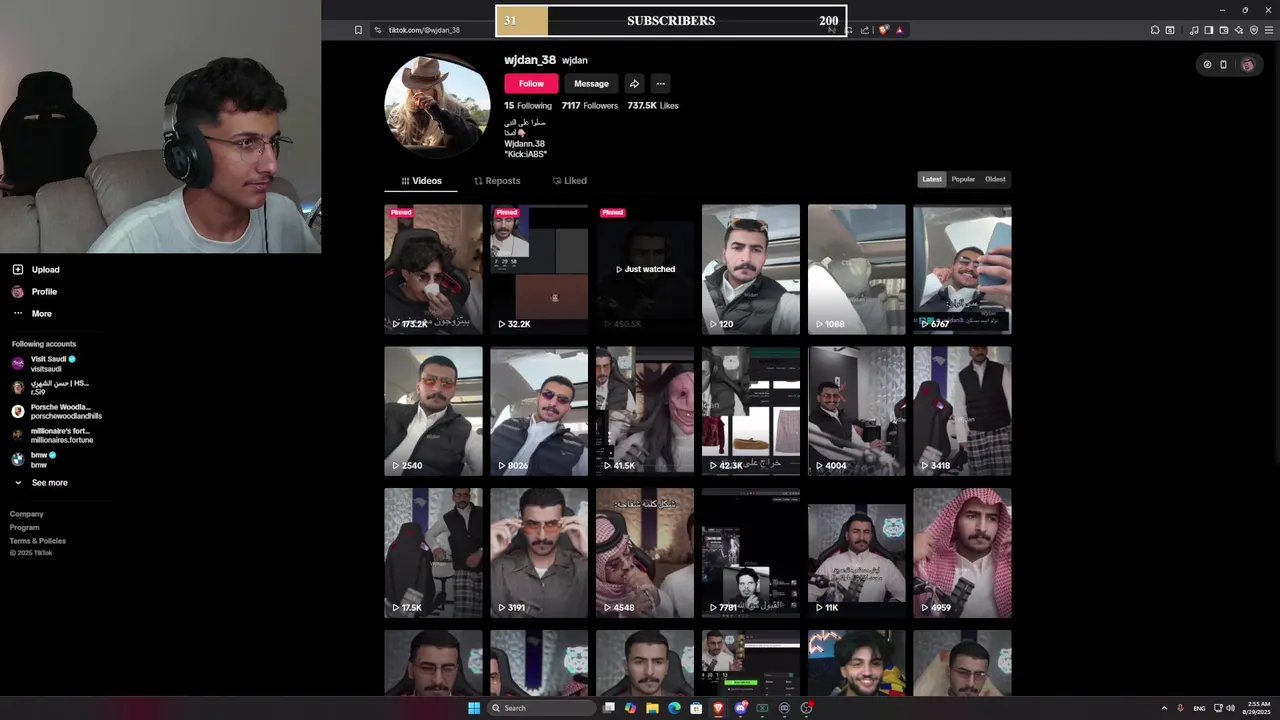Open Windows Start menu

point(474,708)
